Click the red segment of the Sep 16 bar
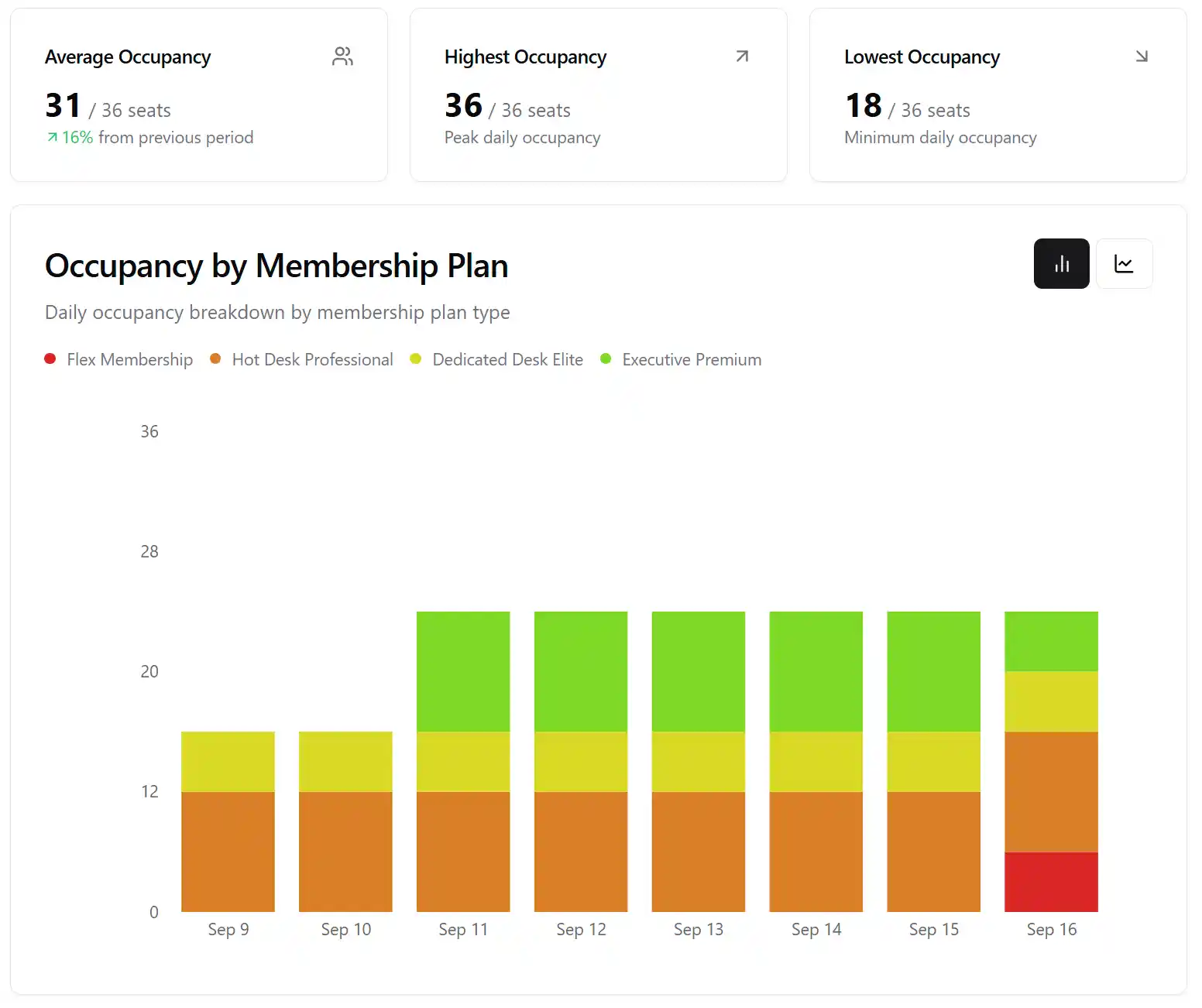 click(1051, 883)
